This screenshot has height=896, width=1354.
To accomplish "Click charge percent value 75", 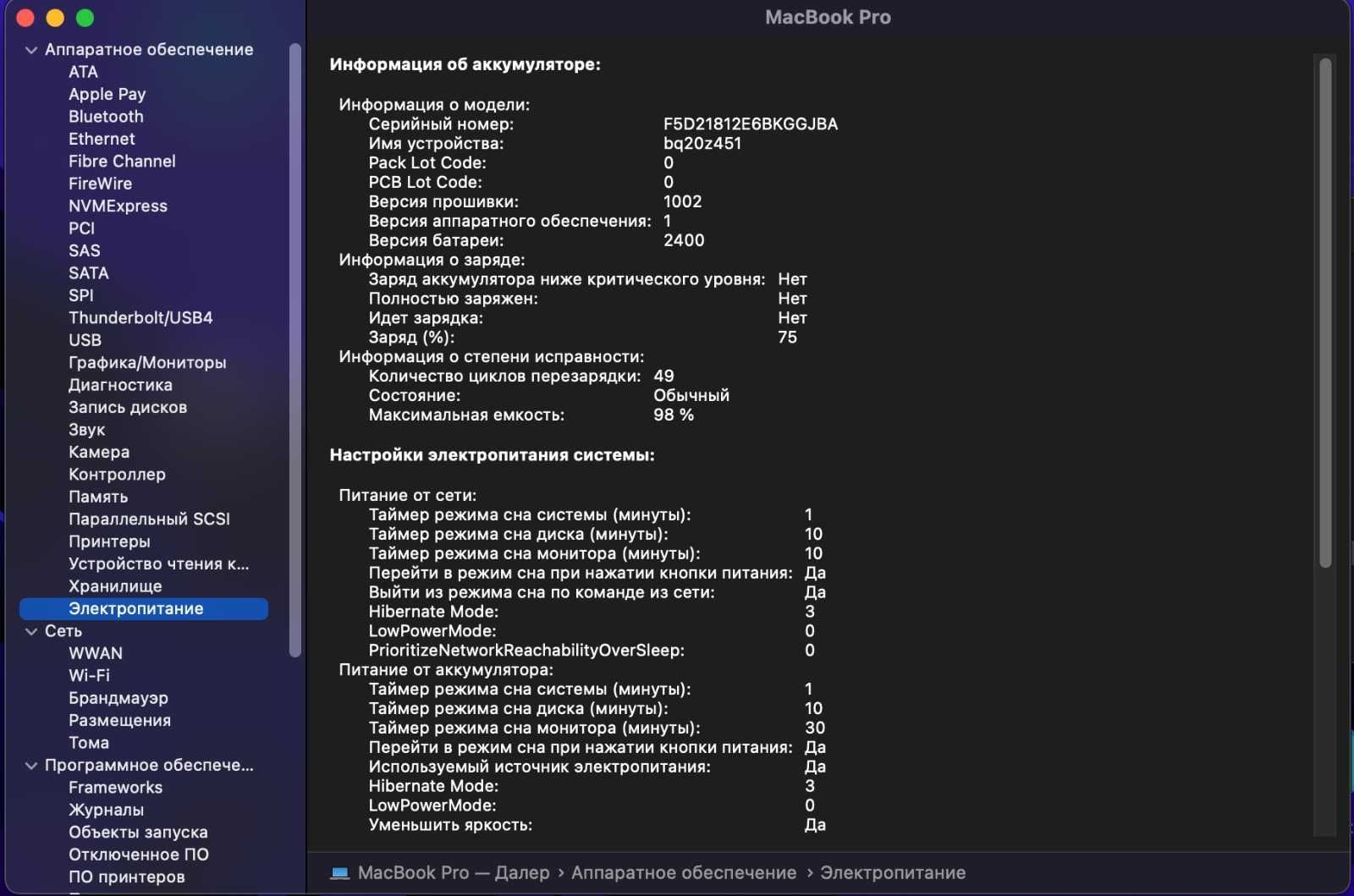I will coord(787,338).
